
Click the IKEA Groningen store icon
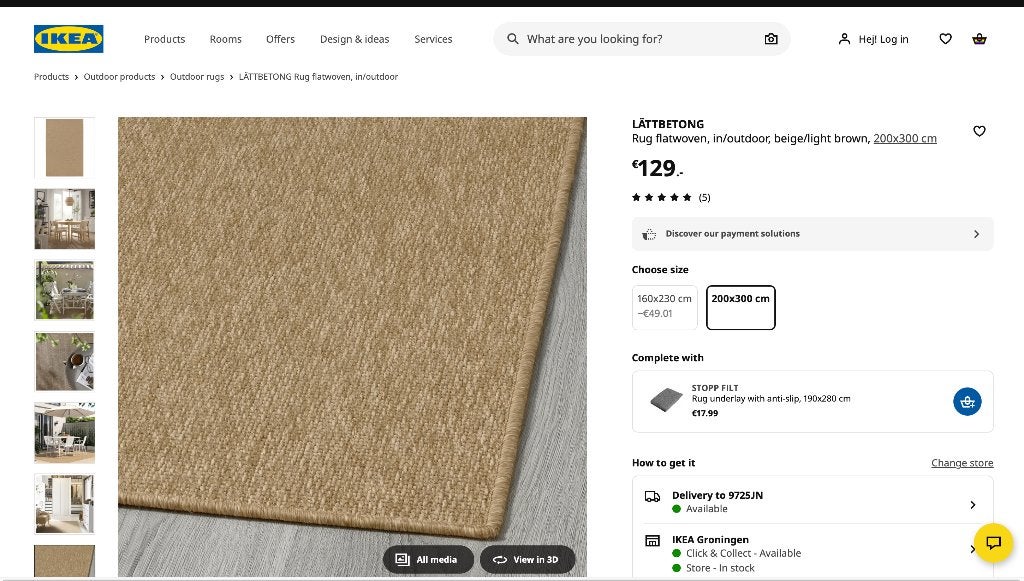(652, 541)
